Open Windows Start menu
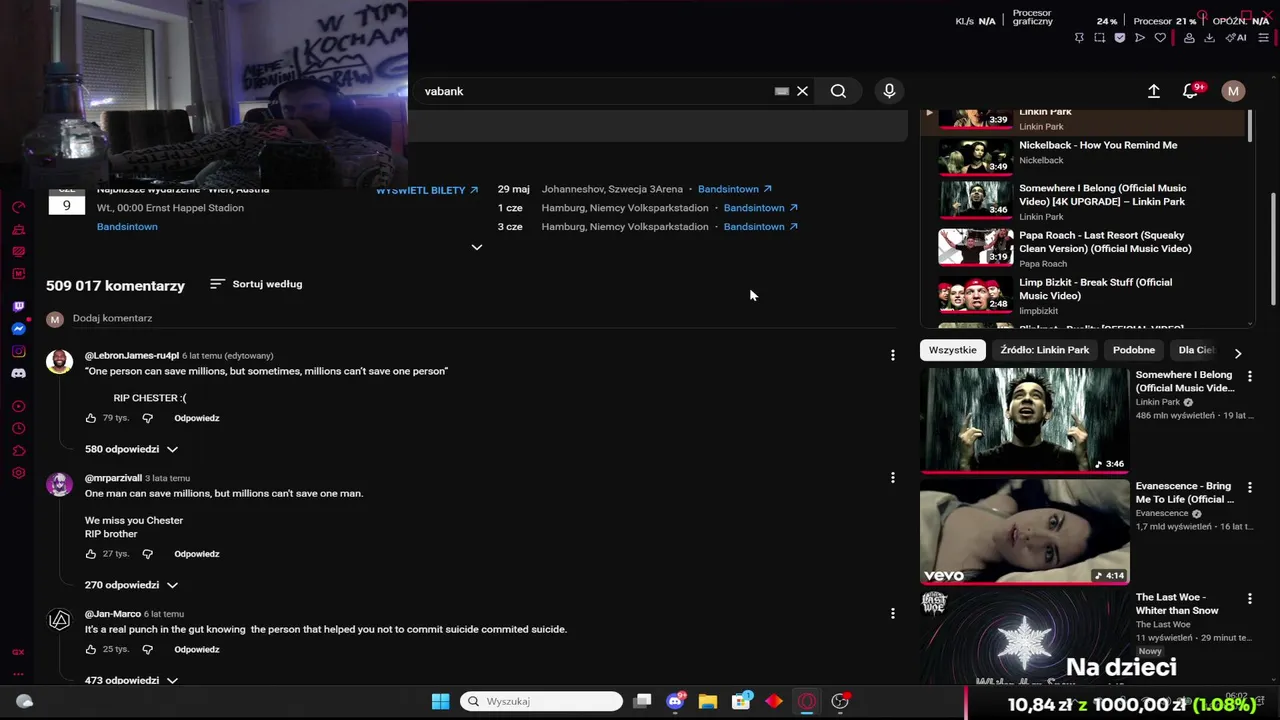Image resolution: width=1280 pixels, height=720 pixels. (440, 702)
